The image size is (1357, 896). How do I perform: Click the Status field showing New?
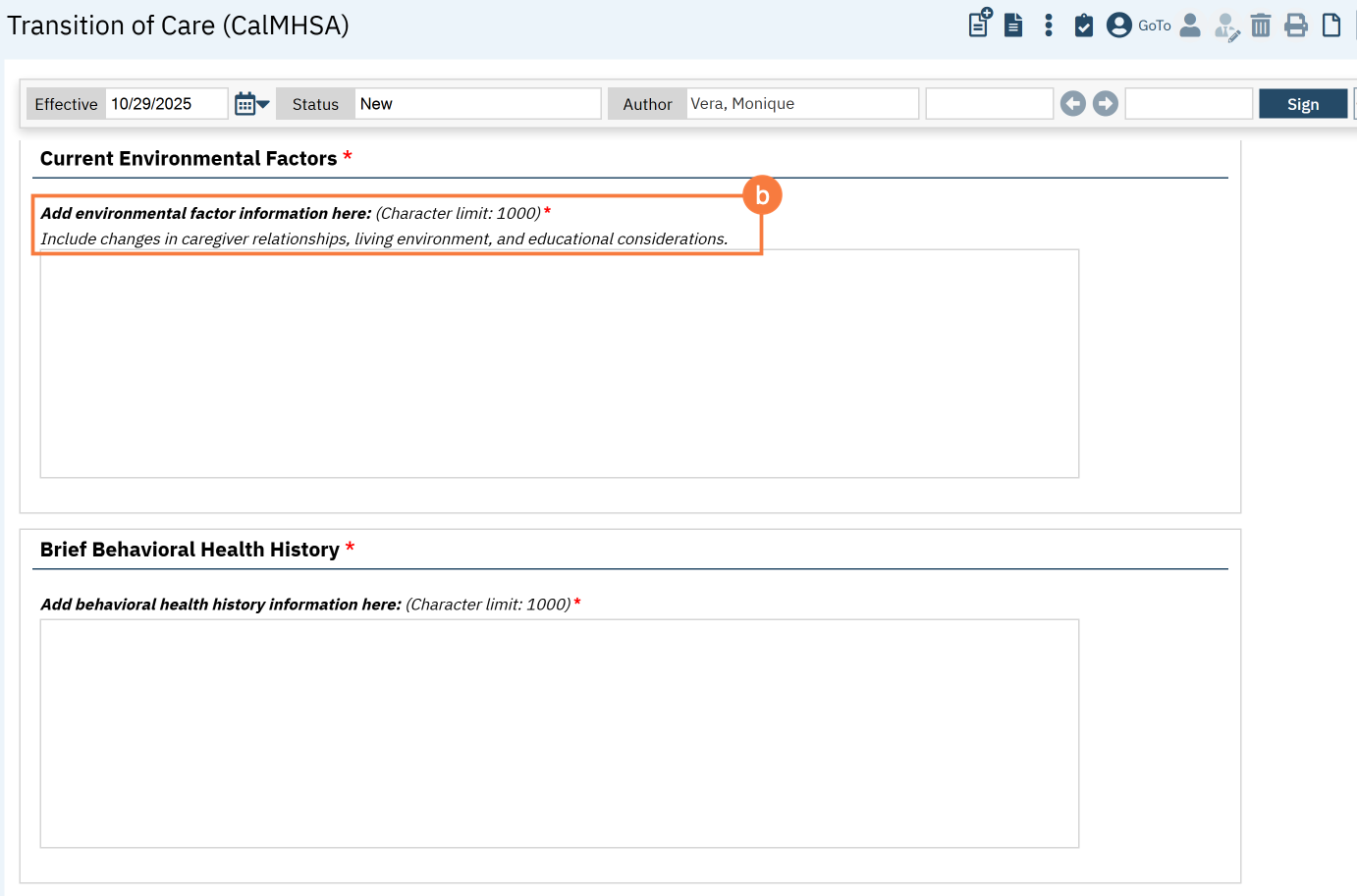(x=477, y=104)
